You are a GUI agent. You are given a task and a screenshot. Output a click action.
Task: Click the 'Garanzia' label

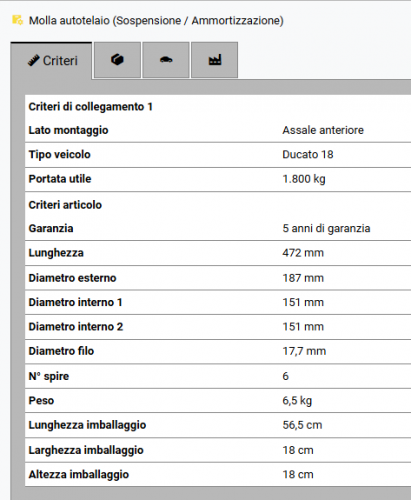tap(51, 228)
